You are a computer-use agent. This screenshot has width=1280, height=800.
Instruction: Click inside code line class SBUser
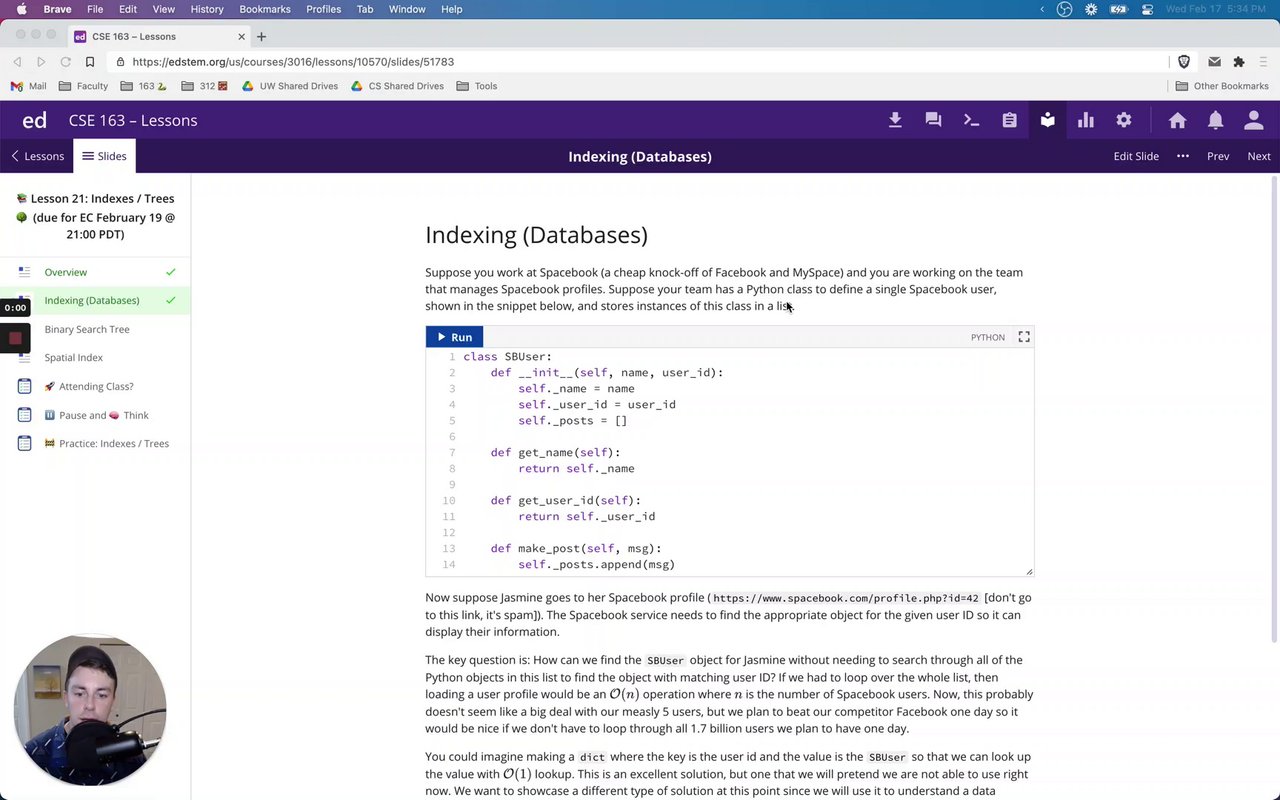pyautogui.click(x=508, y=356)
